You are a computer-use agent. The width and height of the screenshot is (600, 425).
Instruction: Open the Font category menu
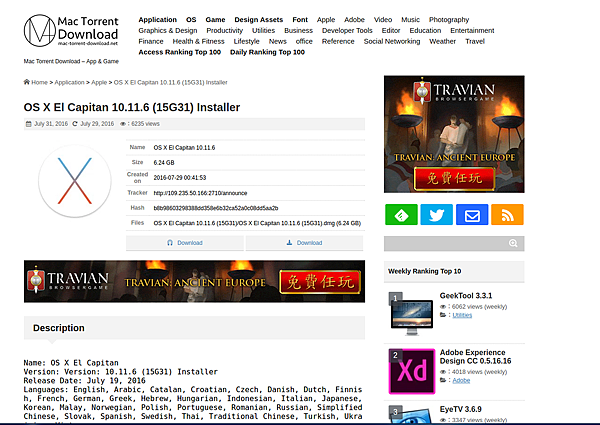[x=300, y=20]
